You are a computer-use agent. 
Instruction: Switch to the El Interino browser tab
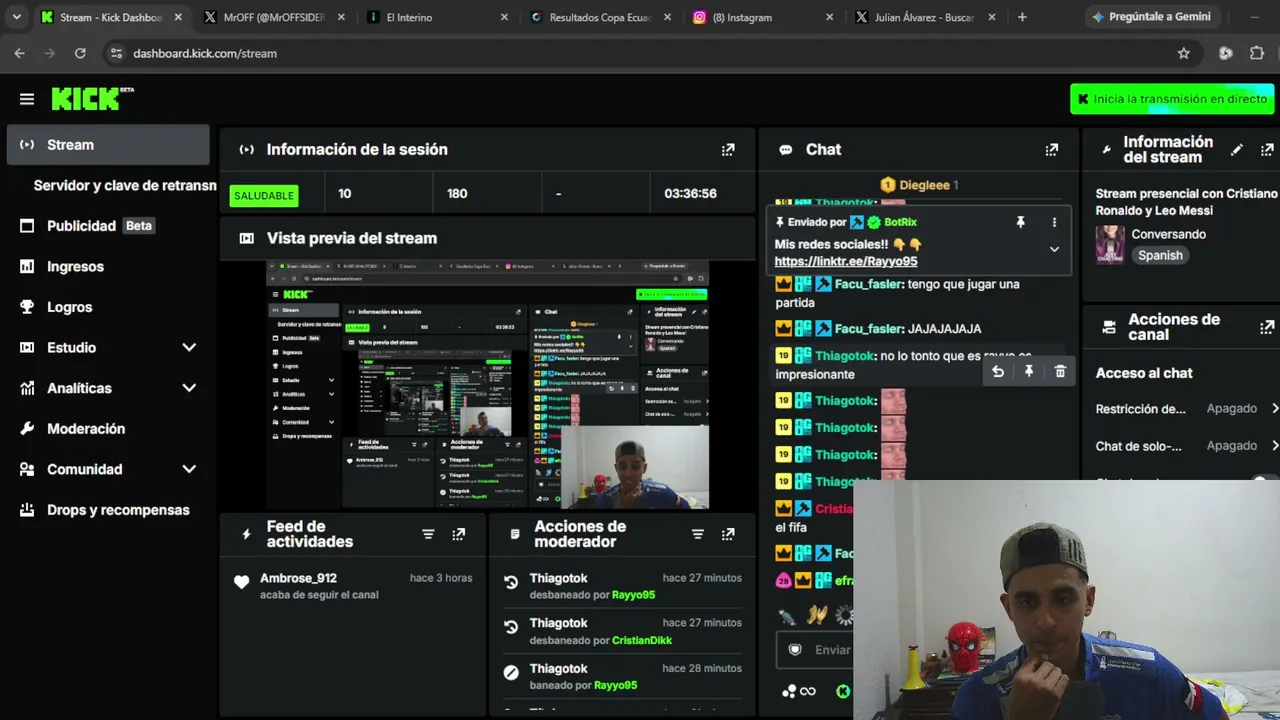pos(436,17)
